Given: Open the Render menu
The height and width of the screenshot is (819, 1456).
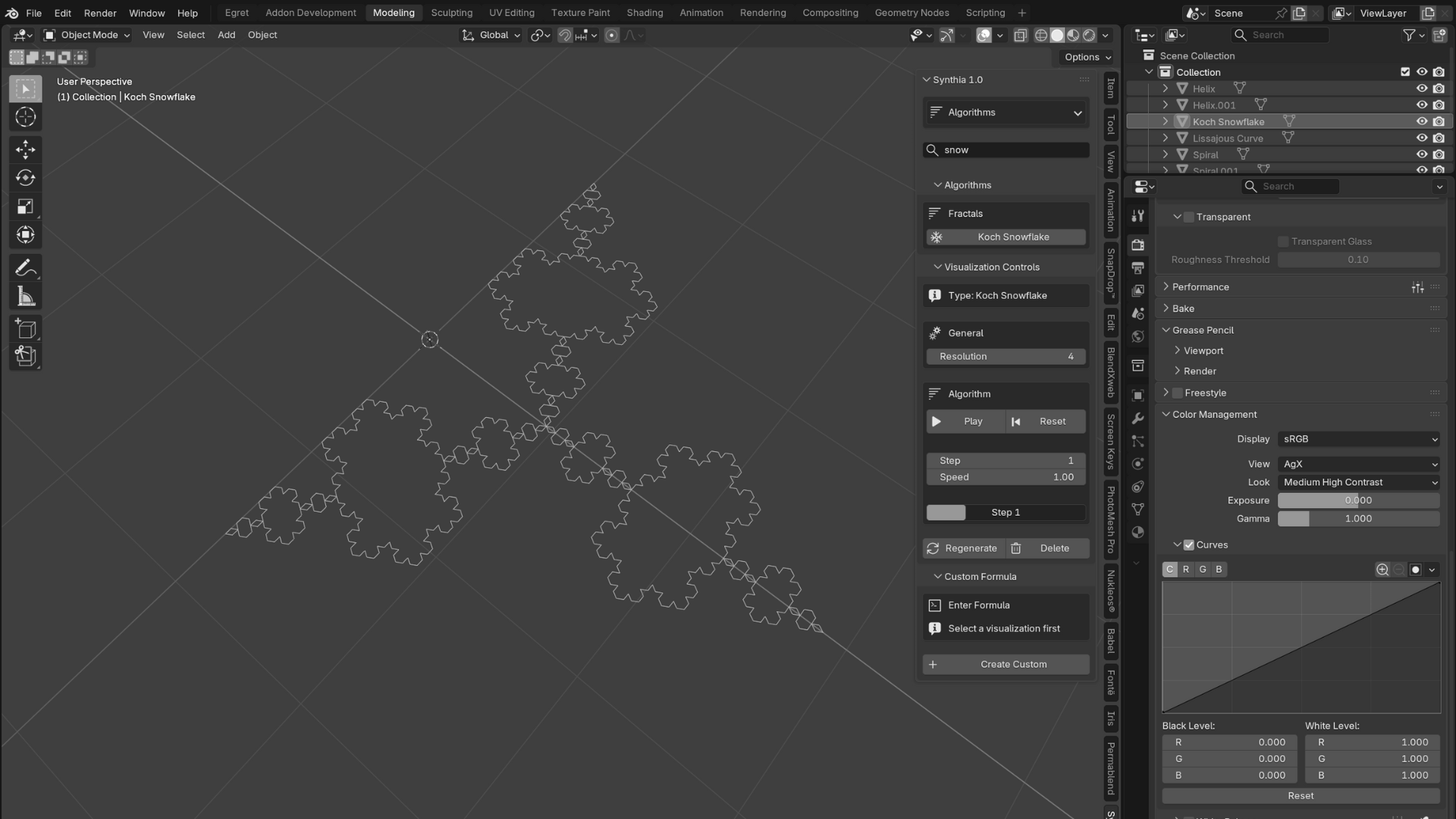Looking at the screenshot, I should point(100,13).
